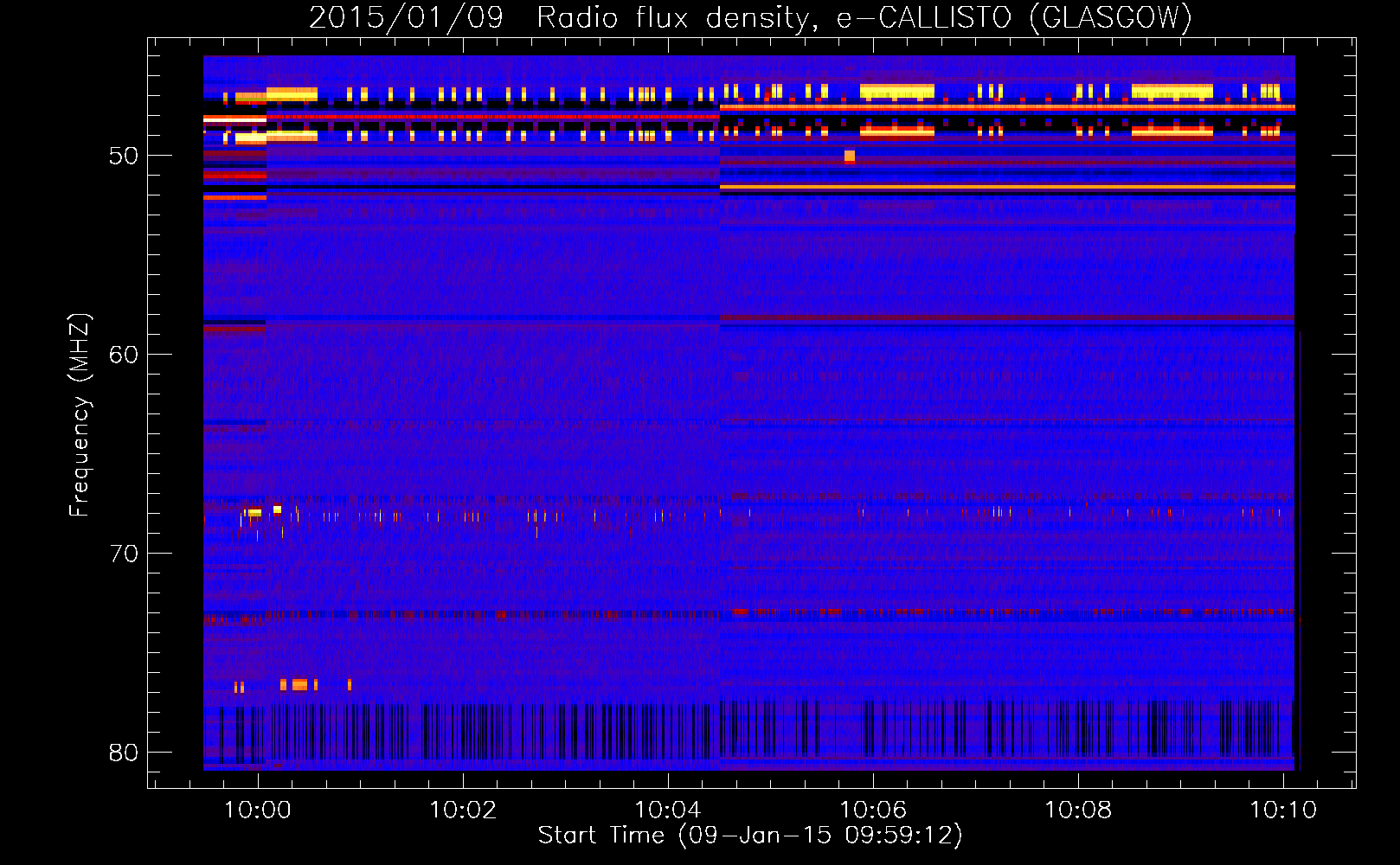Click the 10:02 time tick label
Screen dimensions: 1400x865
(463, 811)
